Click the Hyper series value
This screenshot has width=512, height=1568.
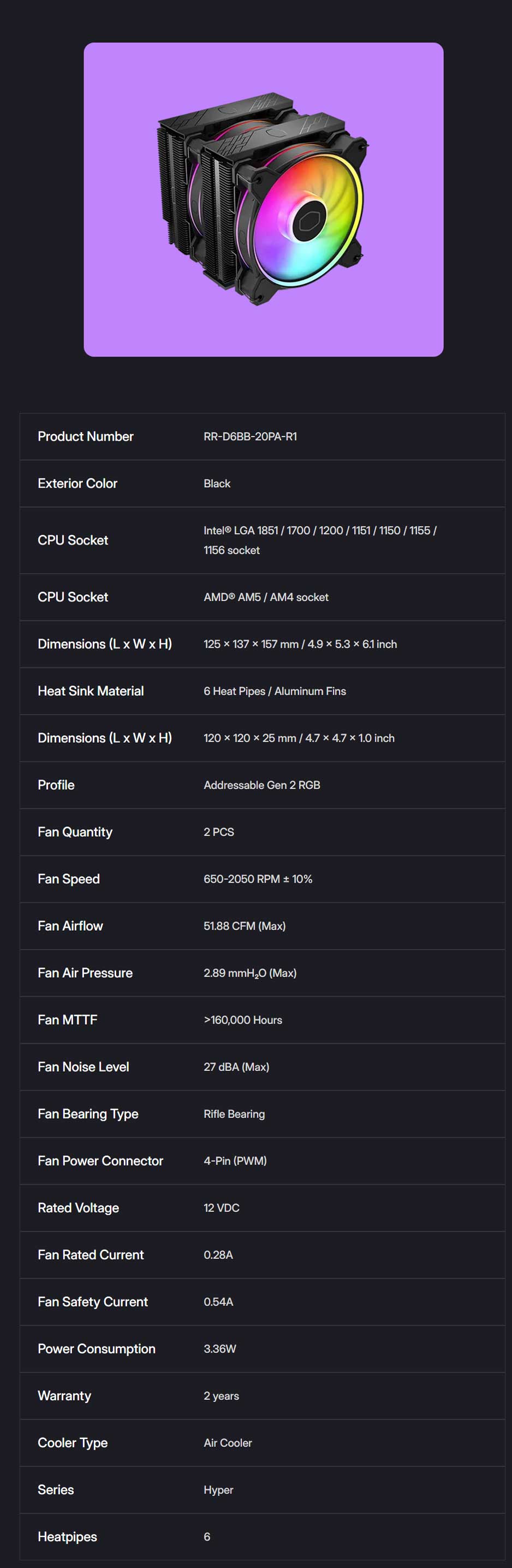point(218,1489)
